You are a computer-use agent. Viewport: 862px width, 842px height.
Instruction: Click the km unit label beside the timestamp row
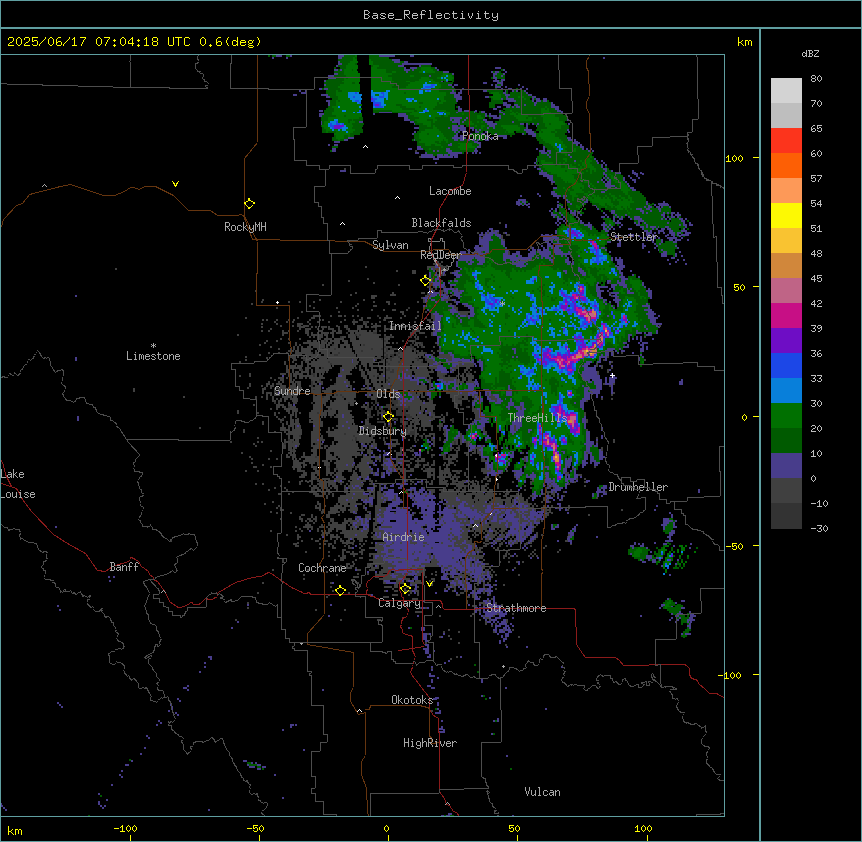(744, 42)
